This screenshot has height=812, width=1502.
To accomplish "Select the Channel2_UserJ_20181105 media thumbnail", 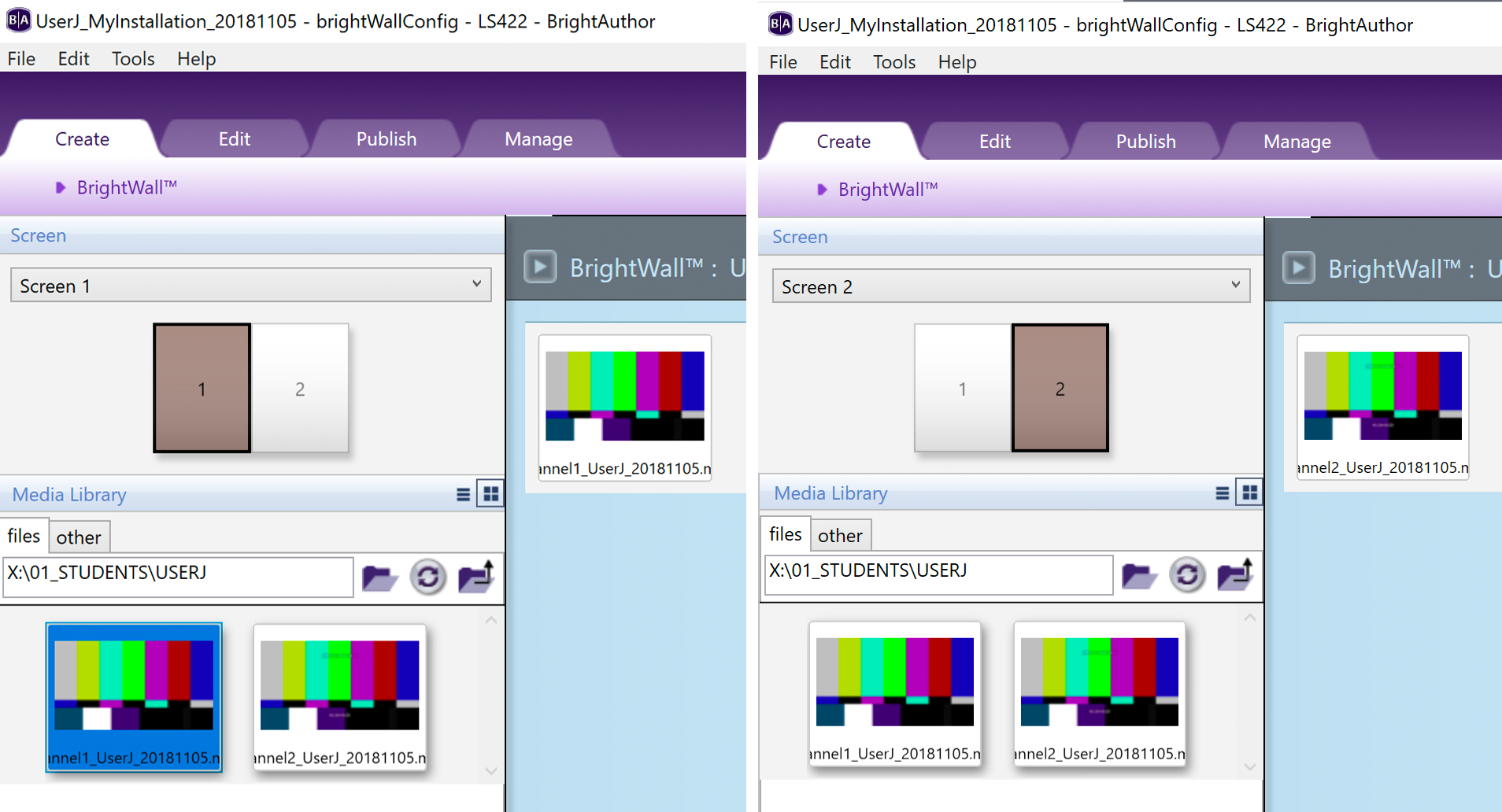I will [x=339, y=696].
